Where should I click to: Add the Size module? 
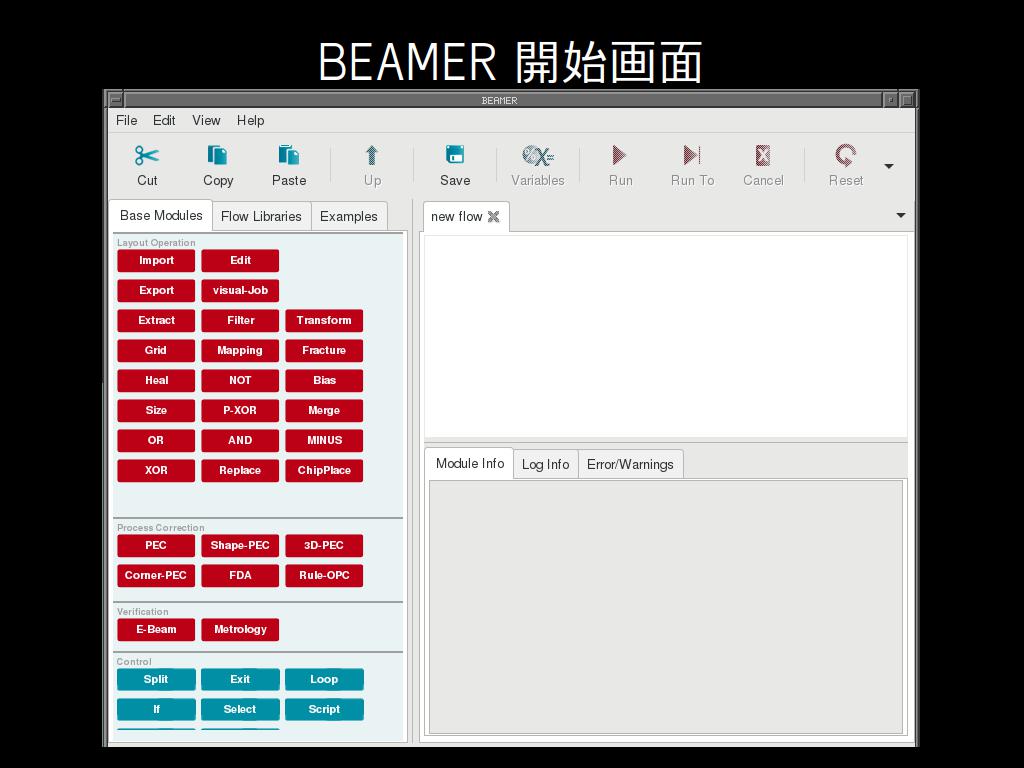tap(156, 411)
